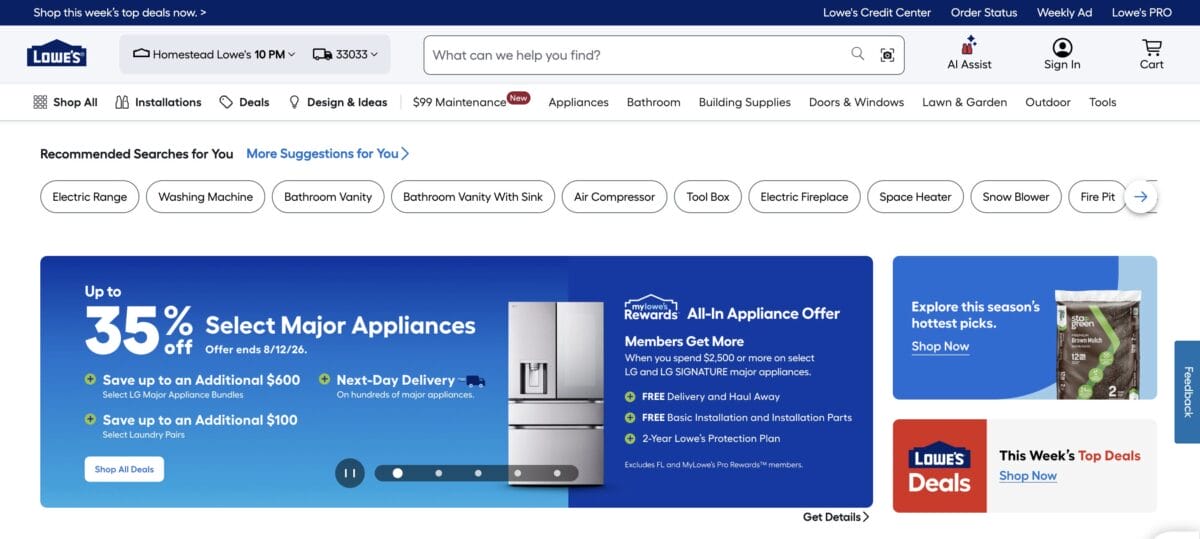Viewport: 1200px width, 539px height.
Task: Select the first carousel slide dot
Action: pyautogui.click(x=398, y=473)
